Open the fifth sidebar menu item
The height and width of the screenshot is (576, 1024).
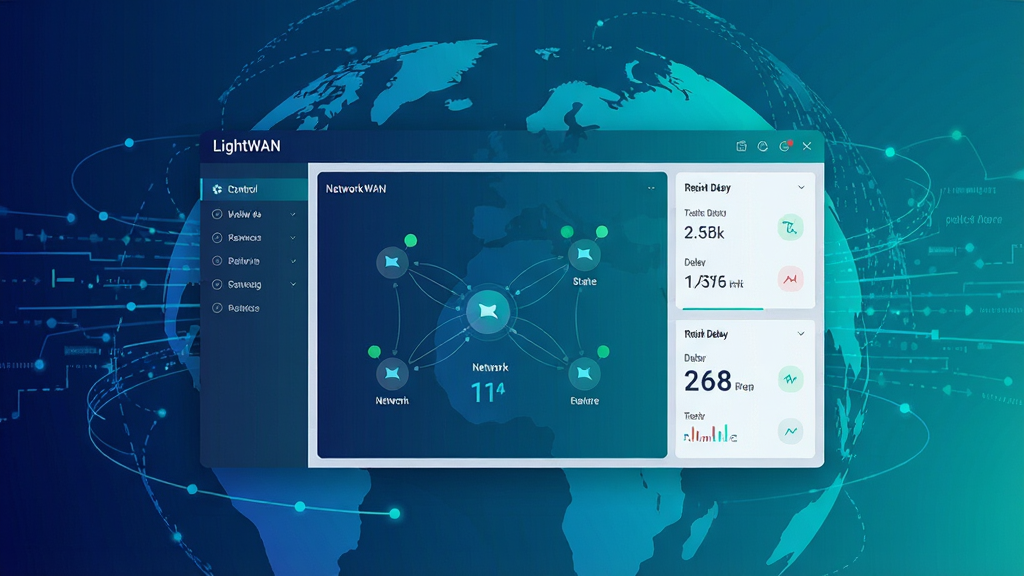pos(254,285)
